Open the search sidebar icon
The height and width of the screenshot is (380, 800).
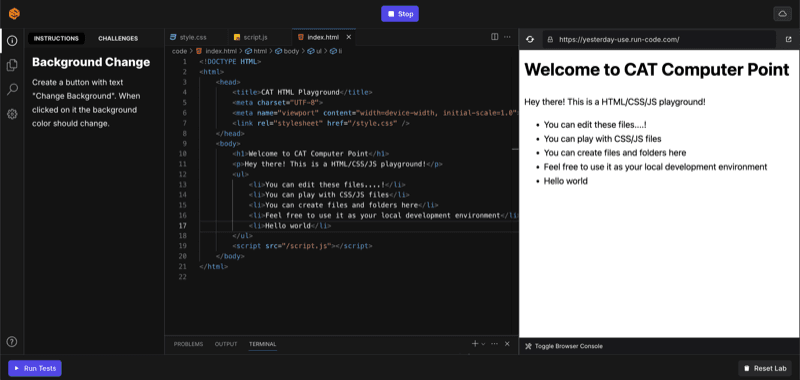click(x=12, y=90)
